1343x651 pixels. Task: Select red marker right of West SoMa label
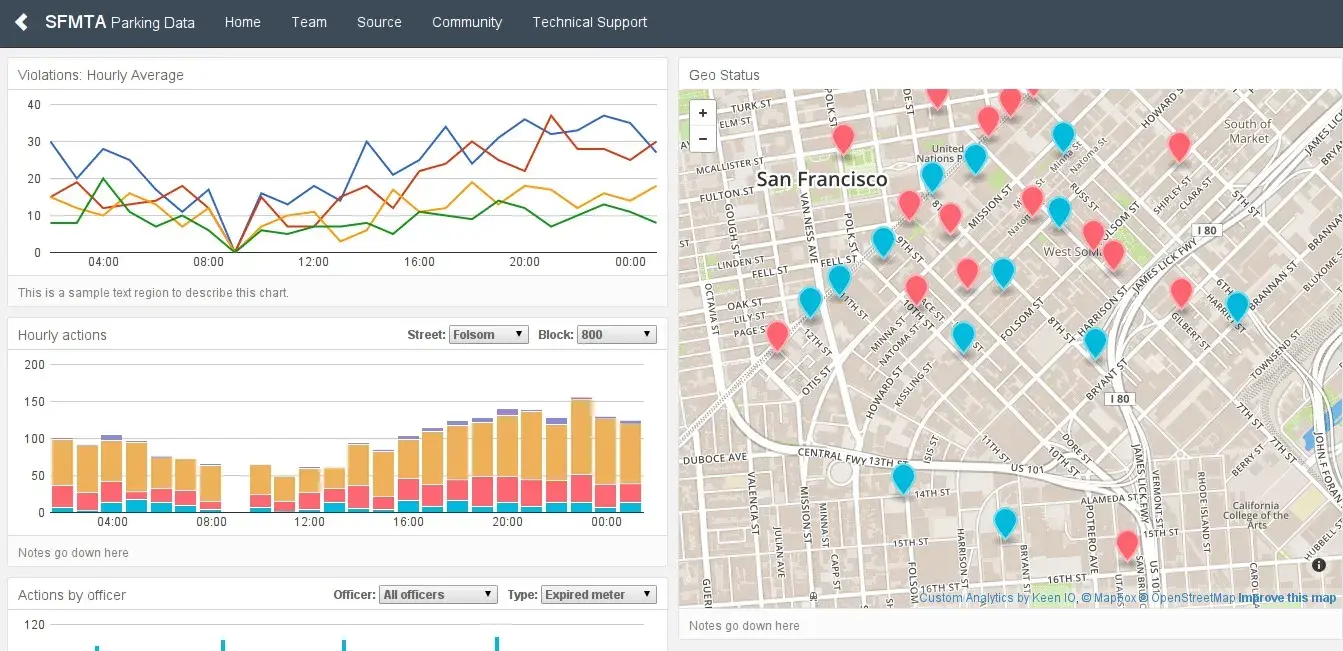1113,254
